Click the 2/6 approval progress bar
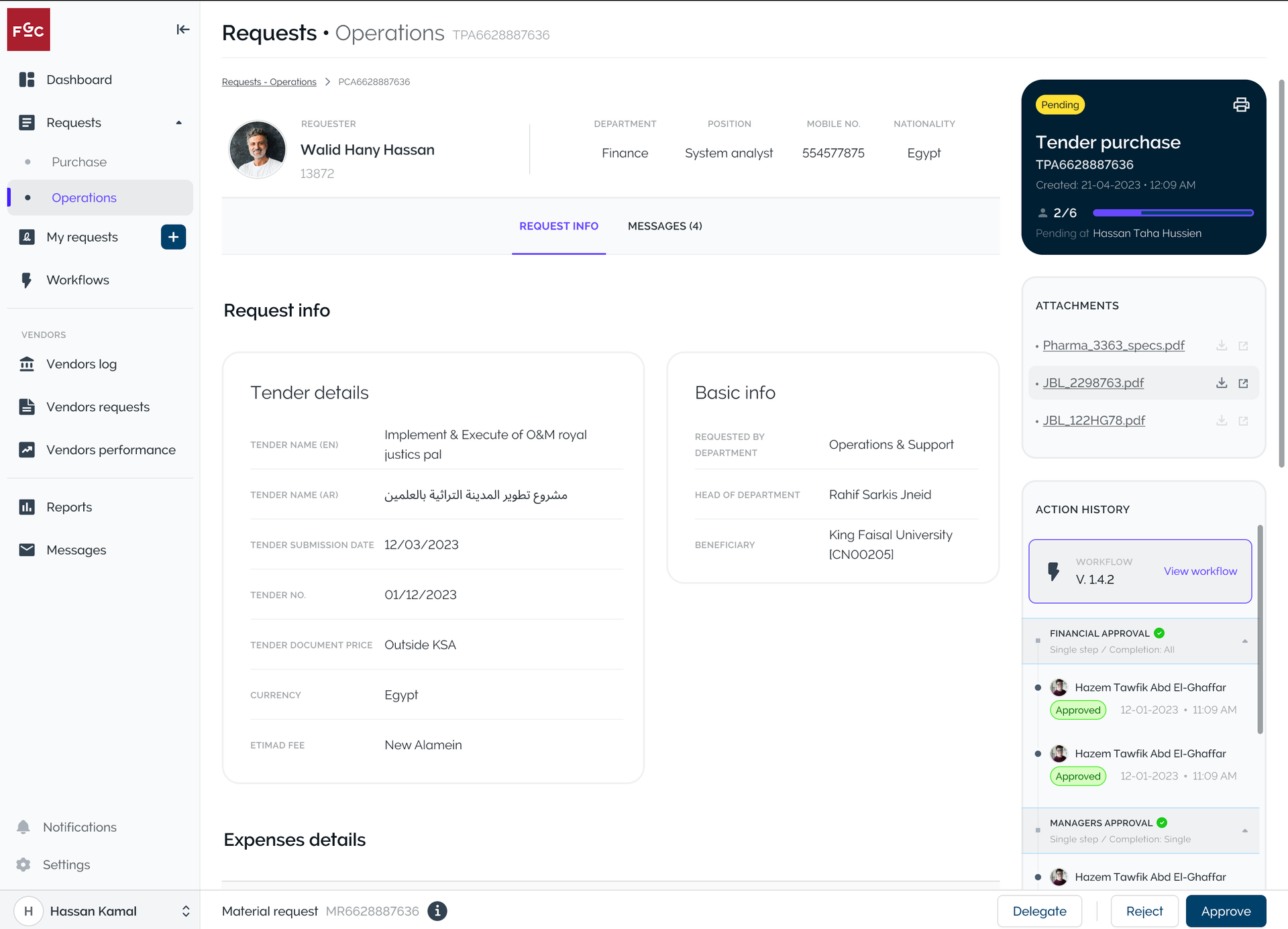1288x929 pixels. 1173,213
